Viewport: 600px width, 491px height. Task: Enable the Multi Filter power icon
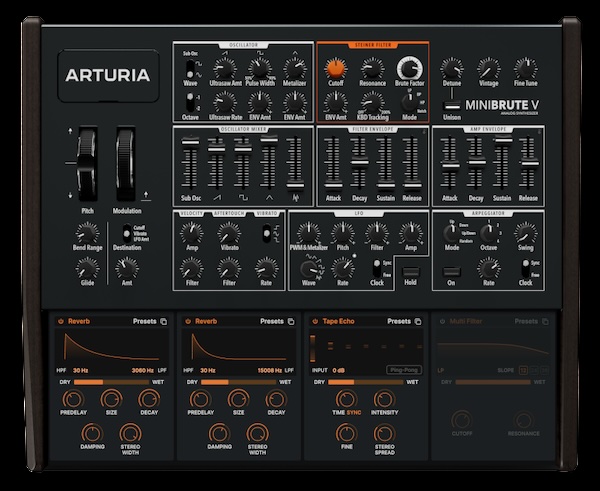[442, 321]
